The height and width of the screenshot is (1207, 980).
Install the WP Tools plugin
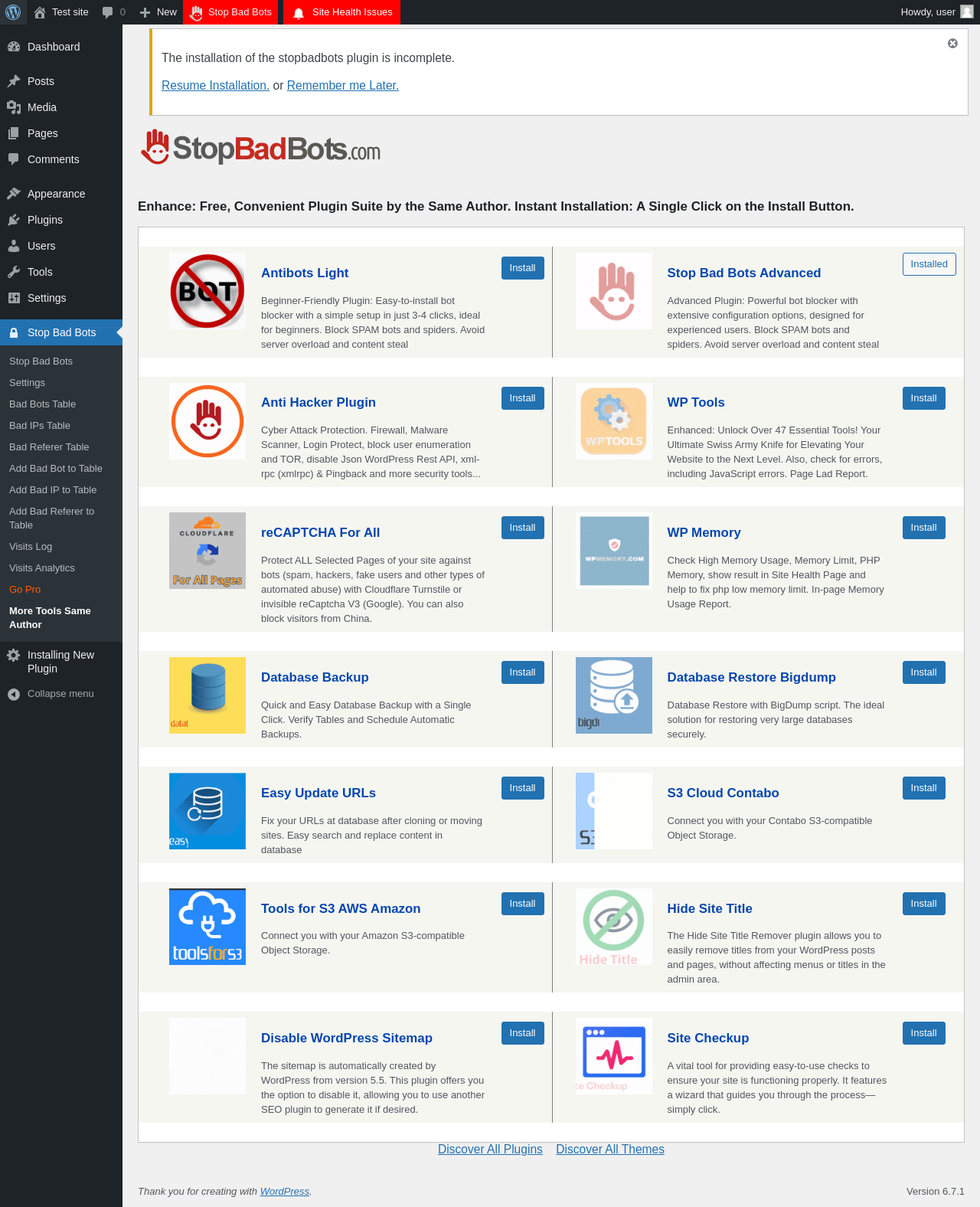(x=924, y=398)
